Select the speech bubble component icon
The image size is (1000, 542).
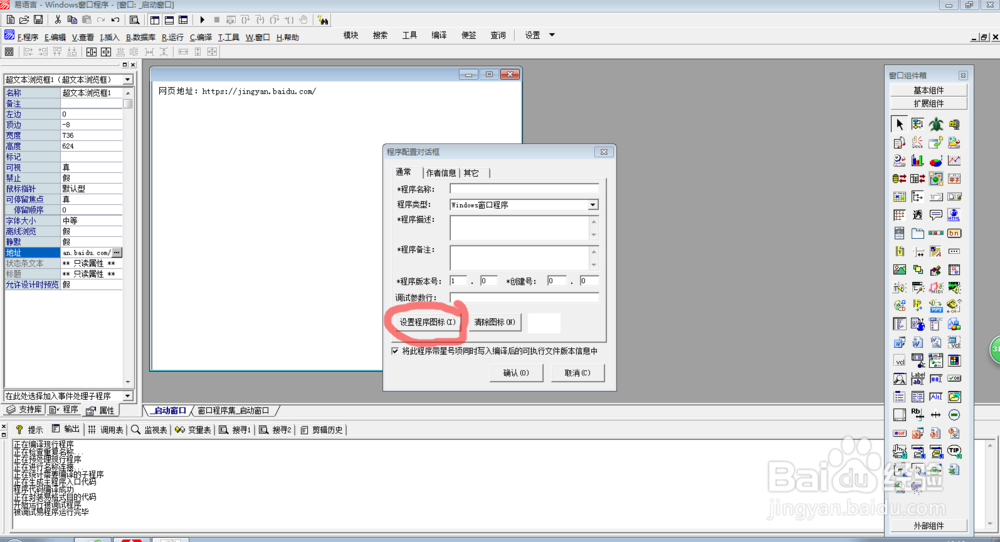click(936, 215)
